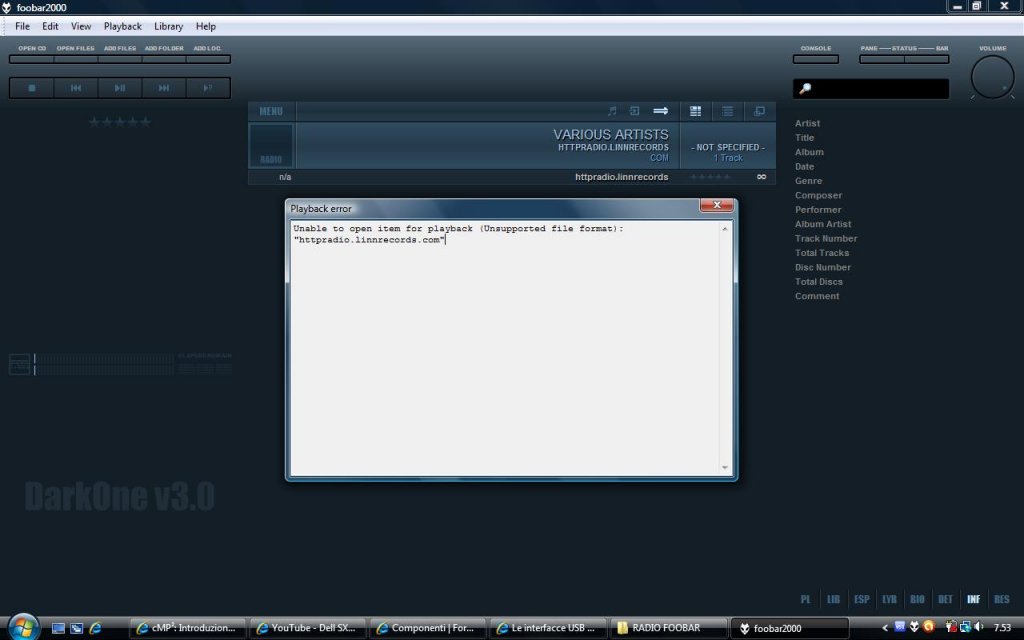Click the music note icon in playlist header

point(612,111)
